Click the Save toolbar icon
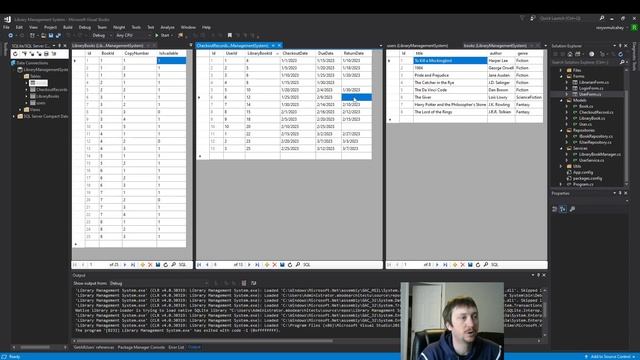 [x=51, y=36]
